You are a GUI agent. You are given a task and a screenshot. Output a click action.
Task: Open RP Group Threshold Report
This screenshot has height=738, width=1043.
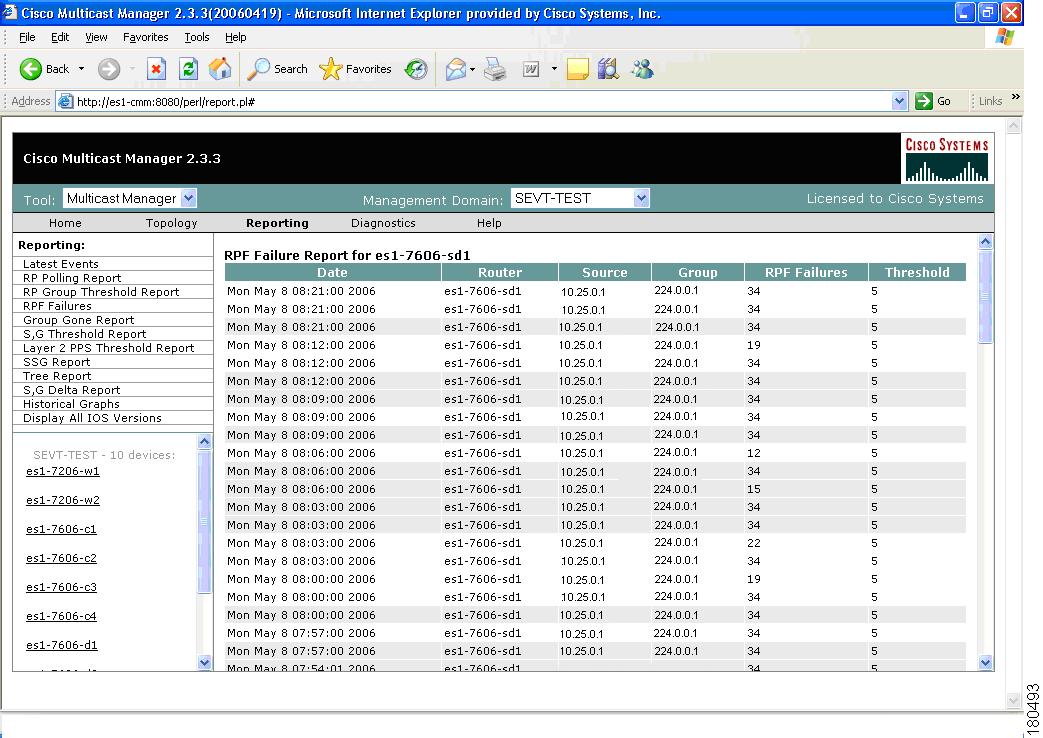coord(101,292)
